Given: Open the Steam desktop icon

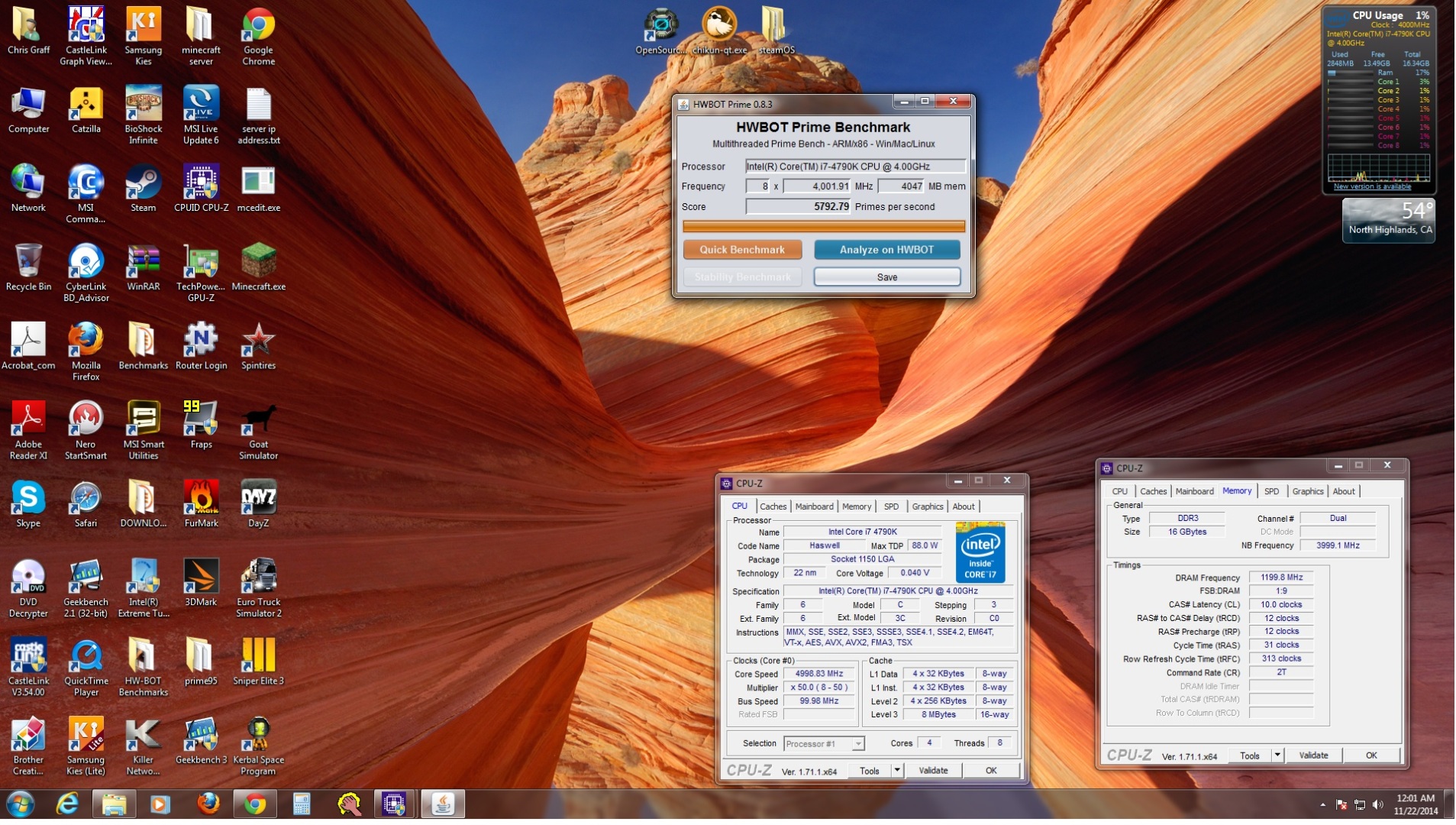Looking at the screenshot, I should coord(143,189).
